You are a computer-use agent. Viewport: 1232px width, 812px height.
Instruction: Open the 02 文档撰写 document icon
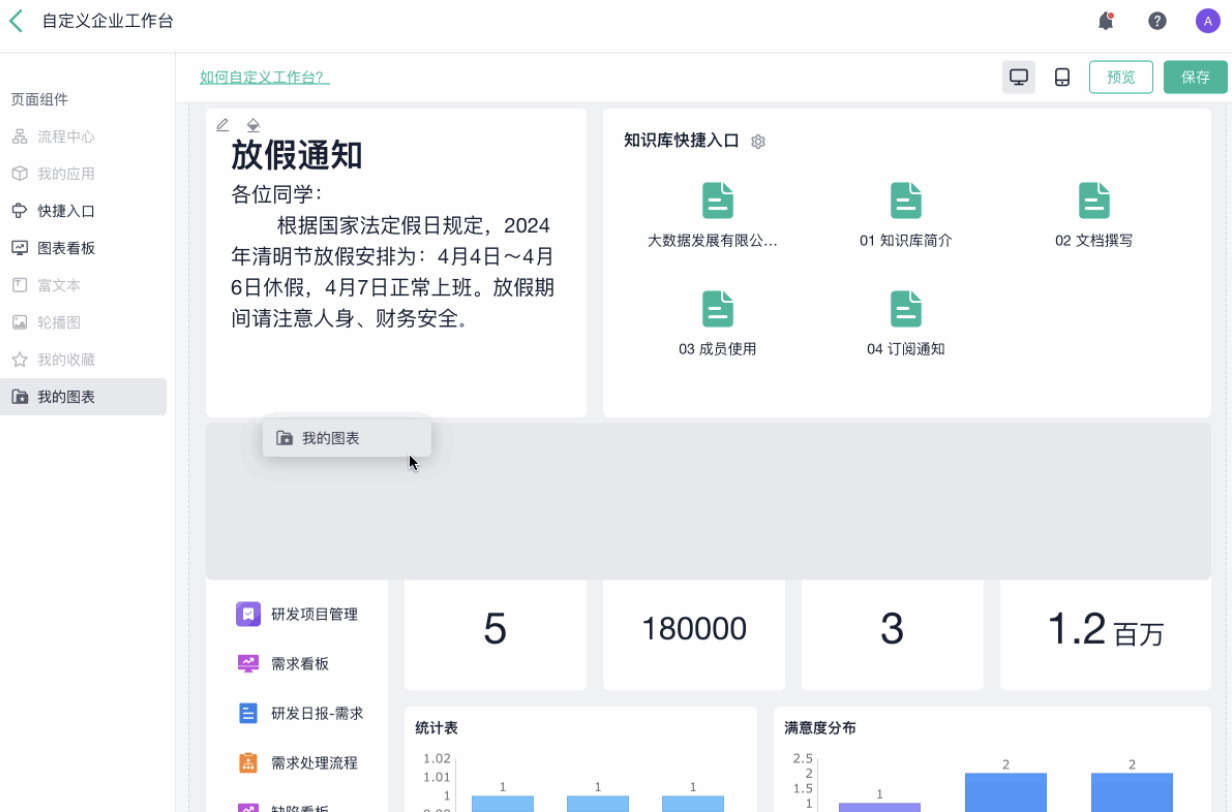1093,201
